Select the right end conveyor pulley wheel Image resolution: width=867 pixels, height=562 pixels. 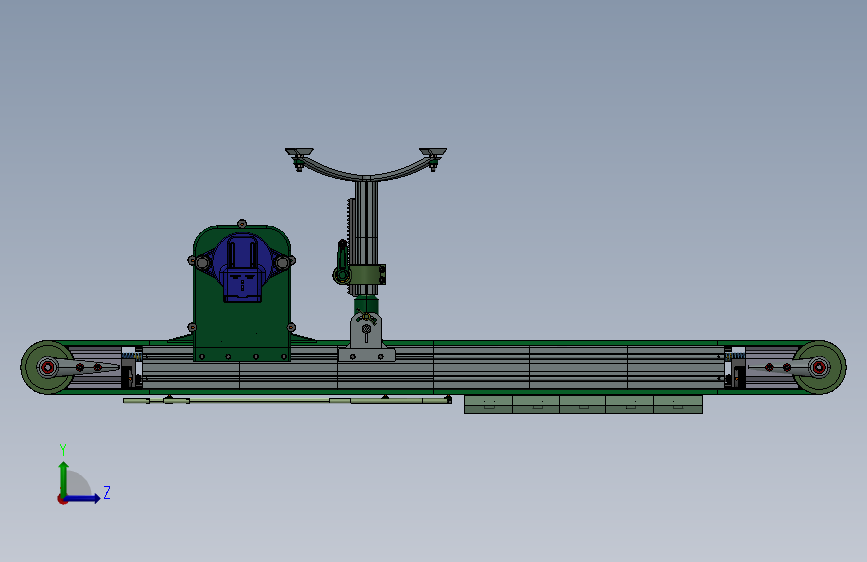(819, 367)
